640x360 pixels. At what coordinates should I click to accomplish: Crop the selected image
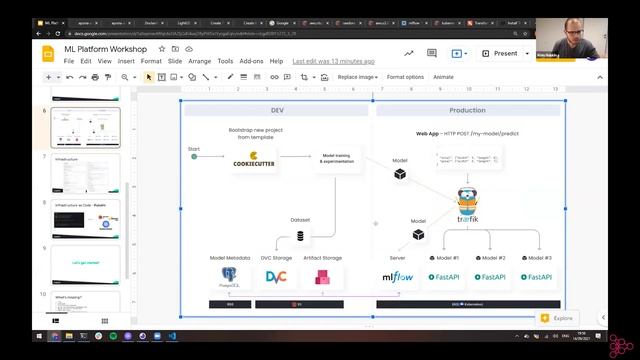tap(304, 77)
